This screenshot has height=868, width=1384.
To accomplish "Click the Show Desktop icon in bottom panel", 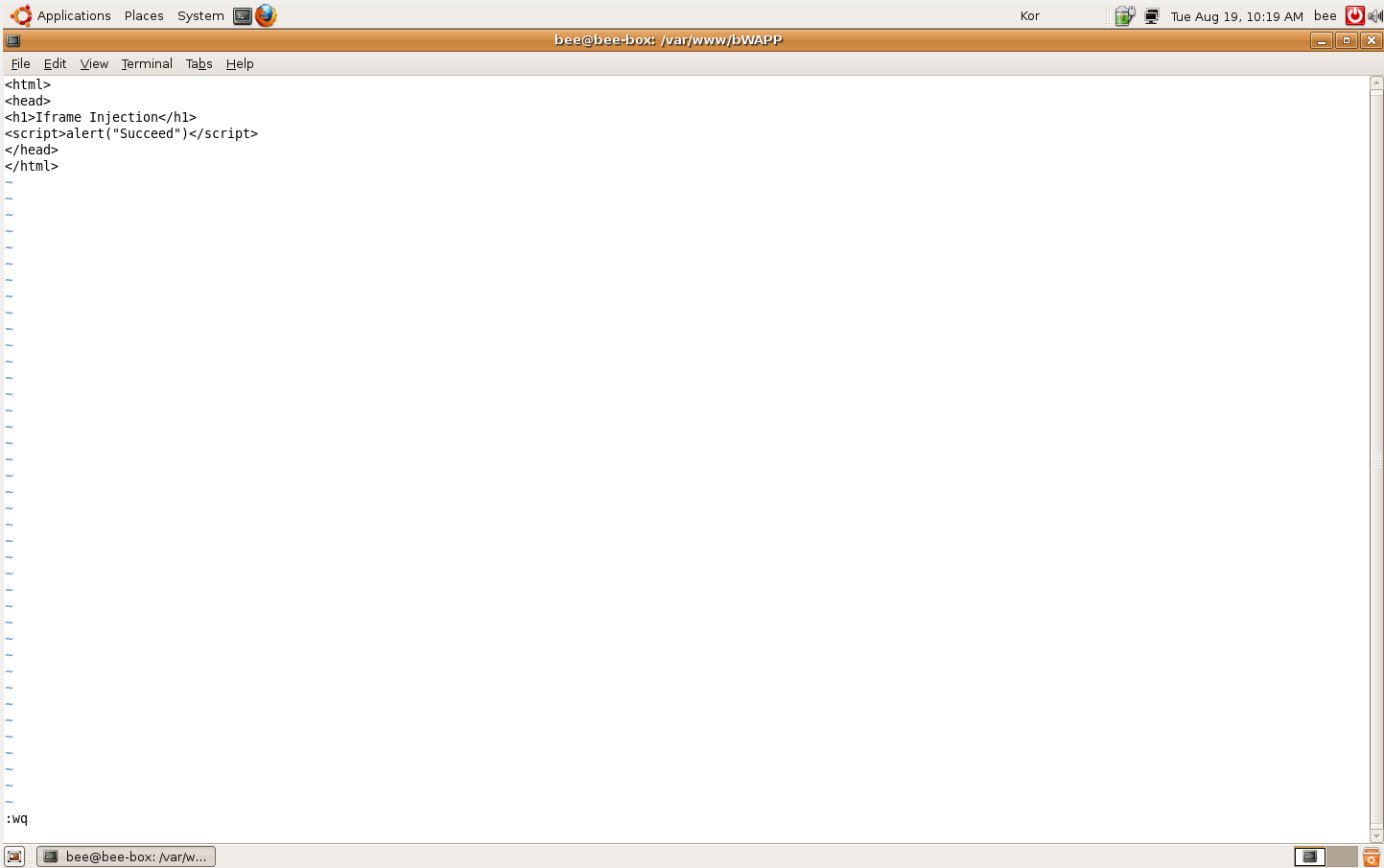I will tap(14, 856).
